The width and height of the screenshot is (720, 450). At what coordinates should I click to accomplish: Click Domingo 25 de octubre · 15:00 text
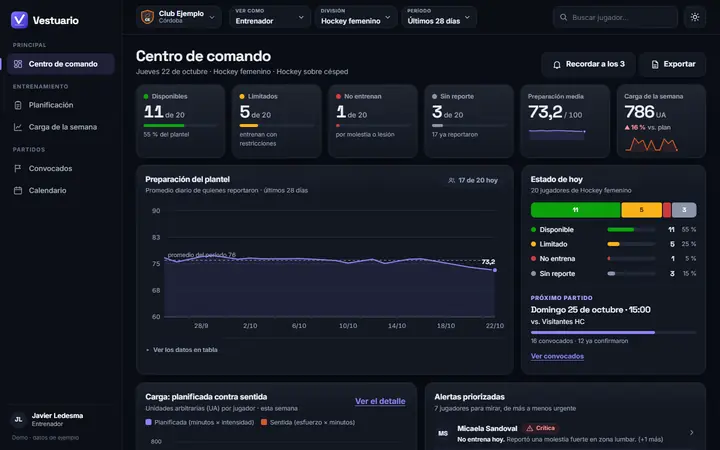click(591, 310)
